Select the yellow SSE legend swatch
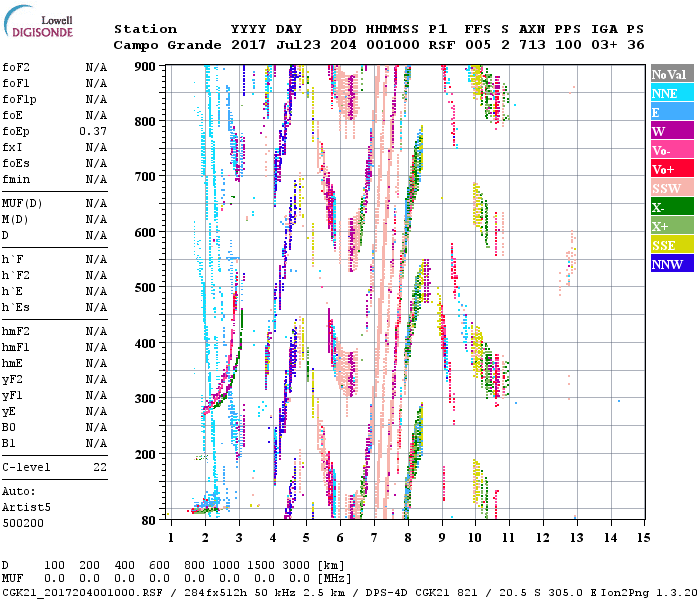700x600 pixels. point(671,245)
